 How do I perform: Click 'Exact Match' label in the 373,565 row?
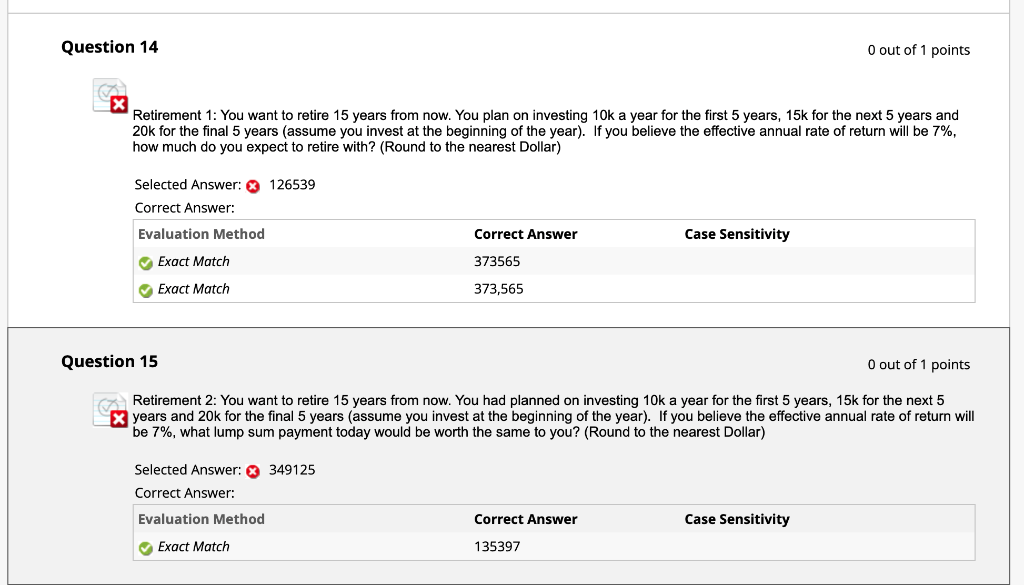(193, 289)
